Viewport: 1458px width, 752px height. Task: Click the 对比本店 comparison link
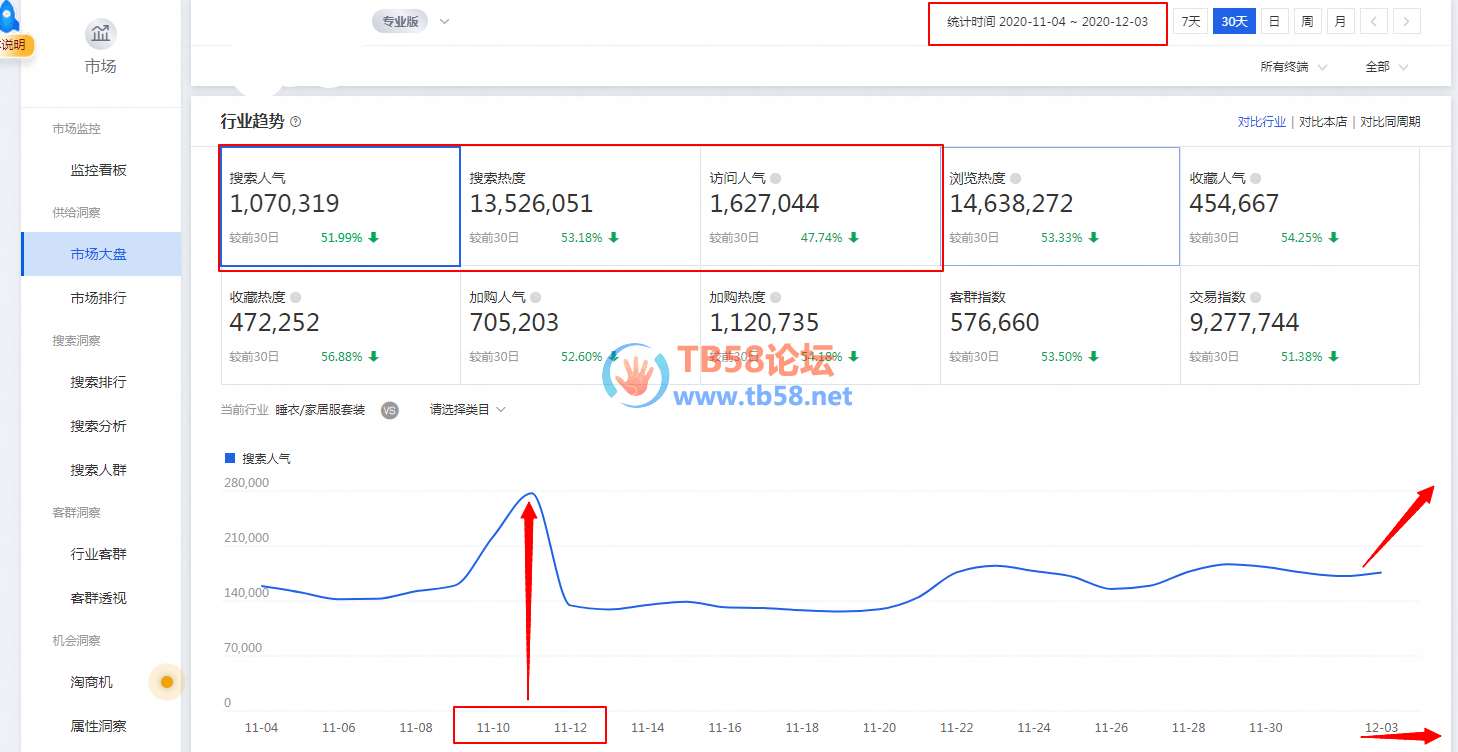pos(1322,122)
